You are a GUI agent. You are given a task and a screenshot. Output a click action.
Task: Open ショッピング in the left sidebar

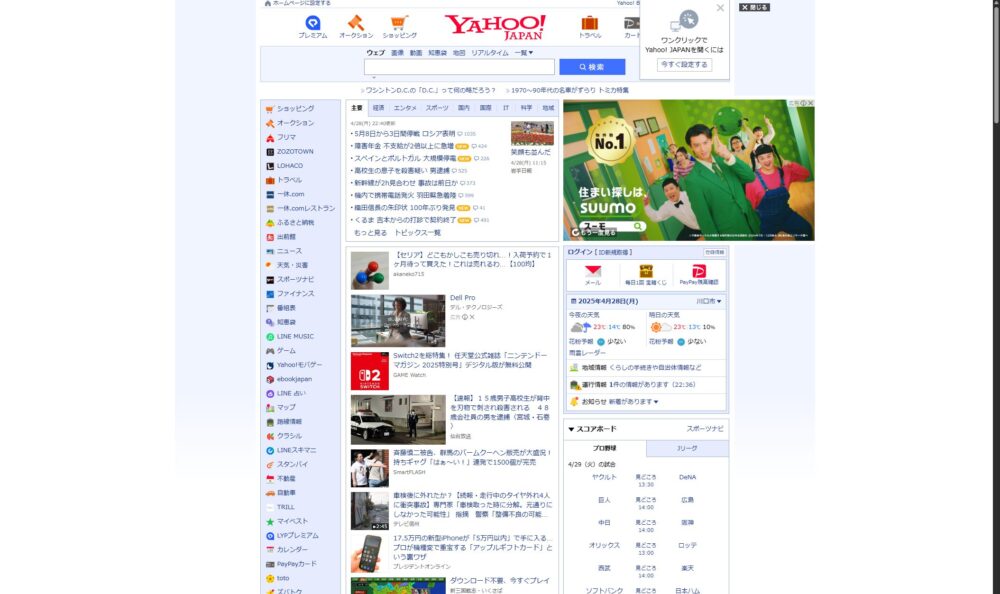295,108
